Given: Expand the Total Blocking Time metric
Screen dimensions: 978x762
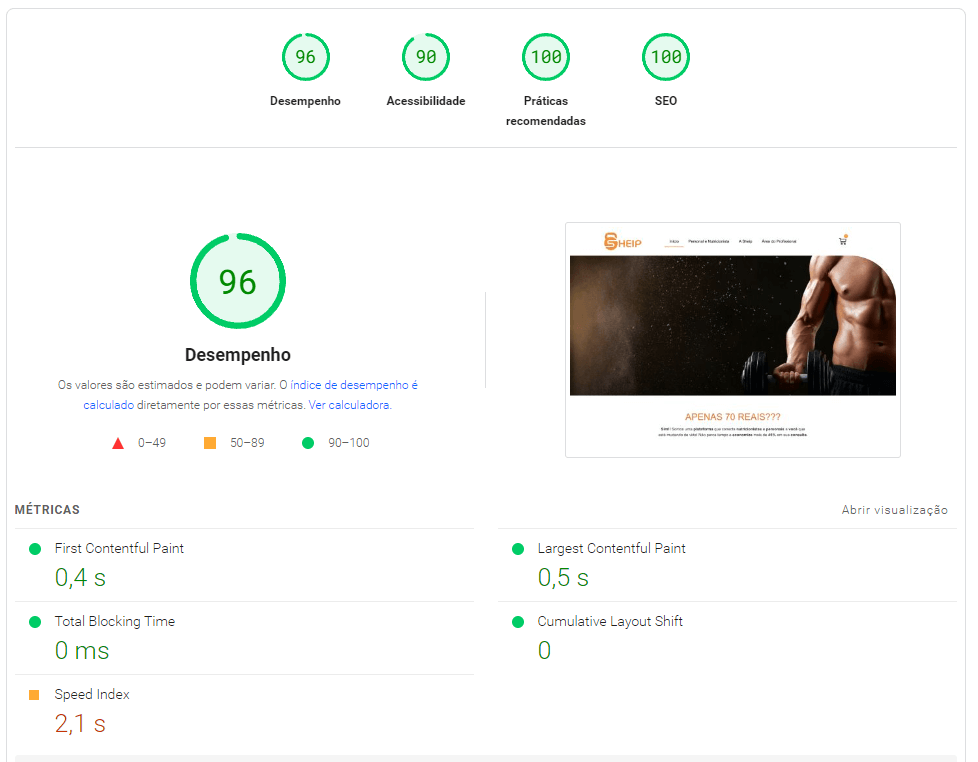Looking at the screenshot, I should 114,622.
